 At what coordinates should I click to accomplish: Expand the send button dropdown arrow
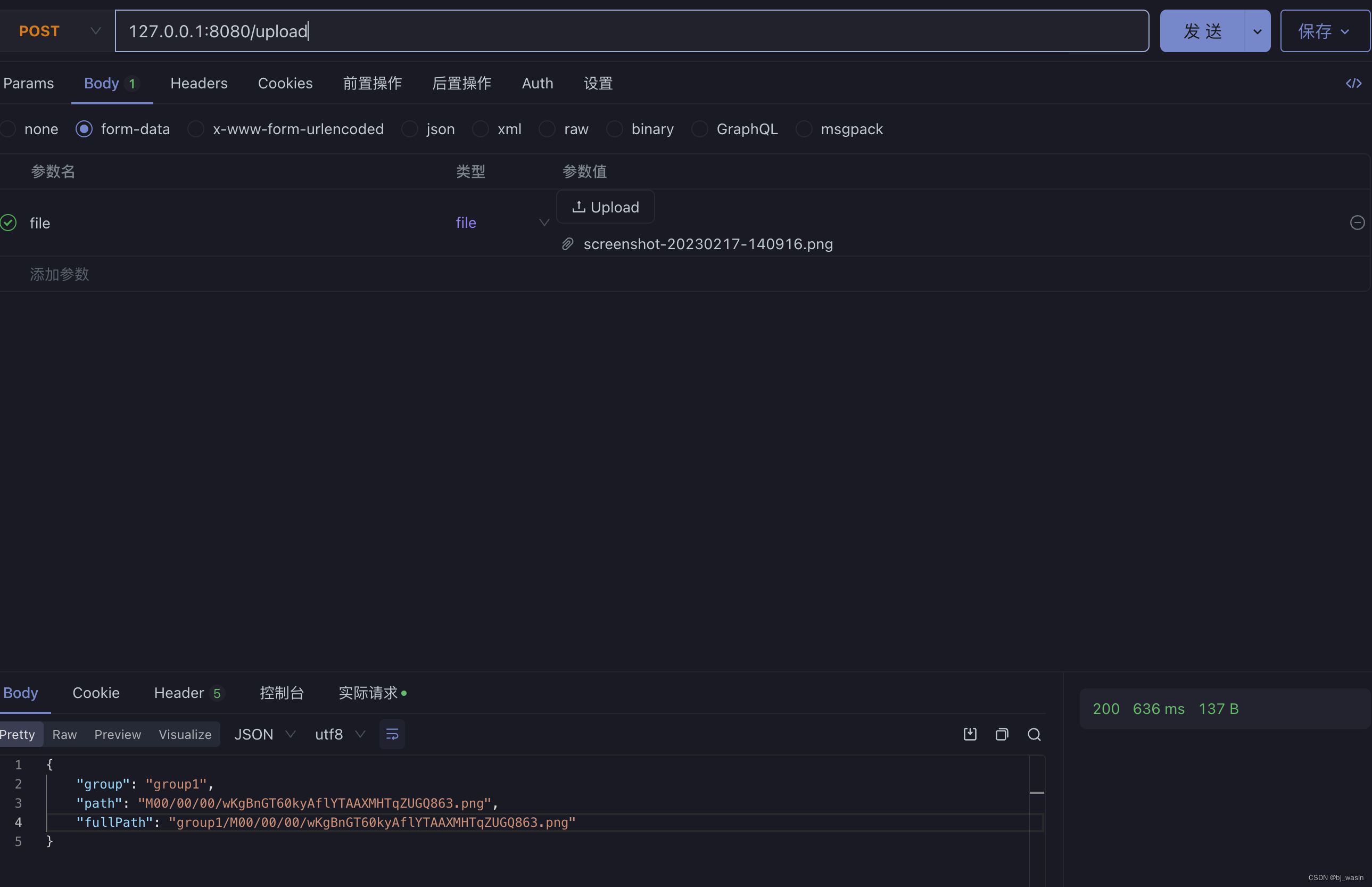pyautogui.click(x=1258, y=31)
